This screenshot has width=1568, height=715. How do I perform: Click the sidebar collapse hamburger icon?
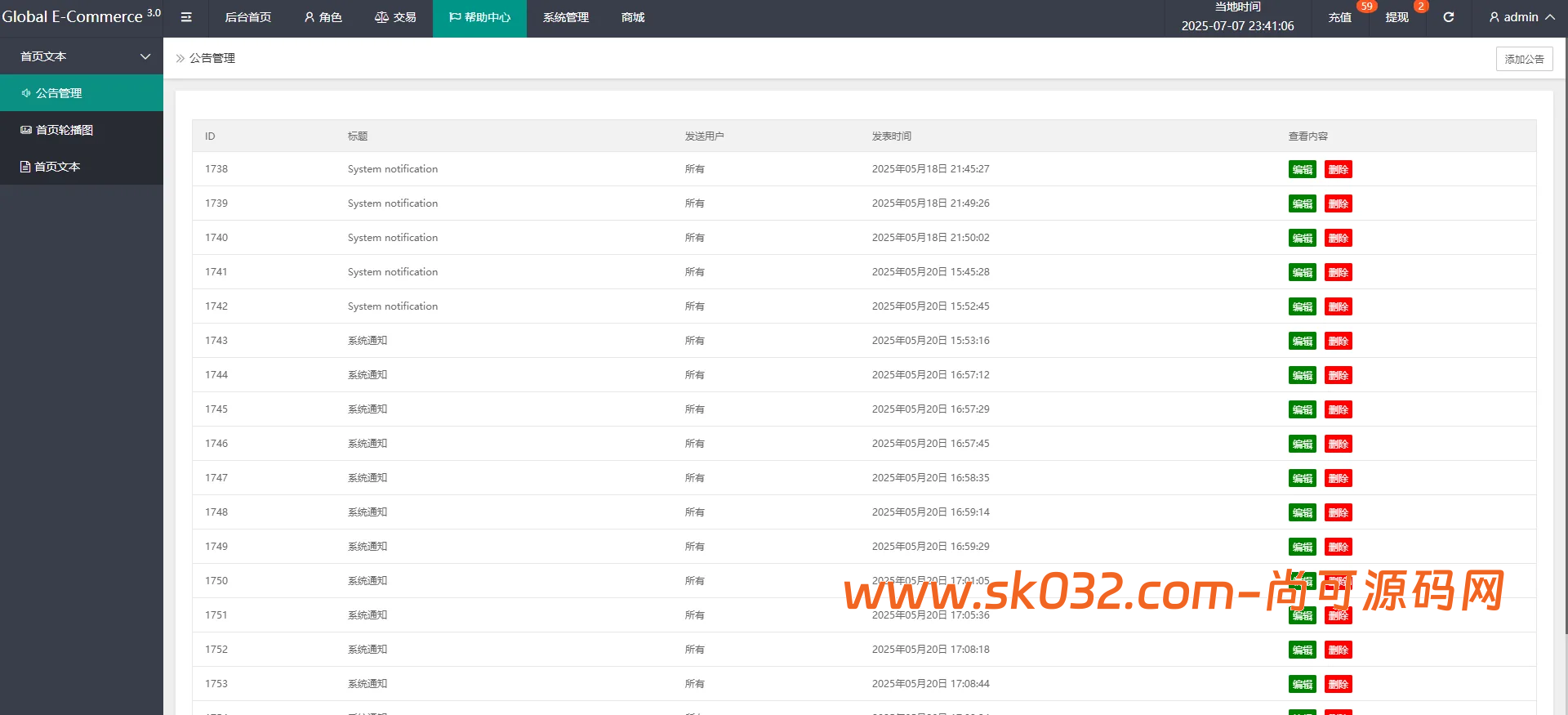click(x=186, y=17)
